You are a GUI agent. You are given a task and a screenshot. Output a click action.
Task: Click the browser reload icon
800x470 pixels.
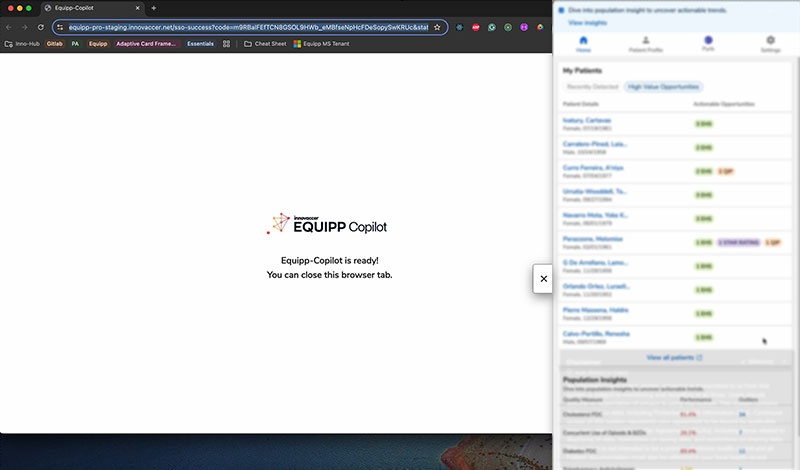tap(41, 27)
